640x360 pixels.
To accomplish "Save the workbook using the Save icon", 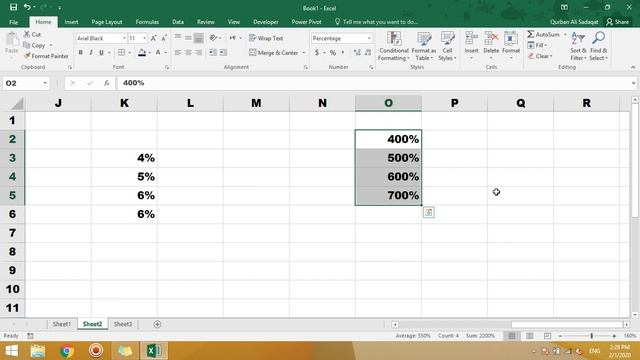I will point(13,7).
